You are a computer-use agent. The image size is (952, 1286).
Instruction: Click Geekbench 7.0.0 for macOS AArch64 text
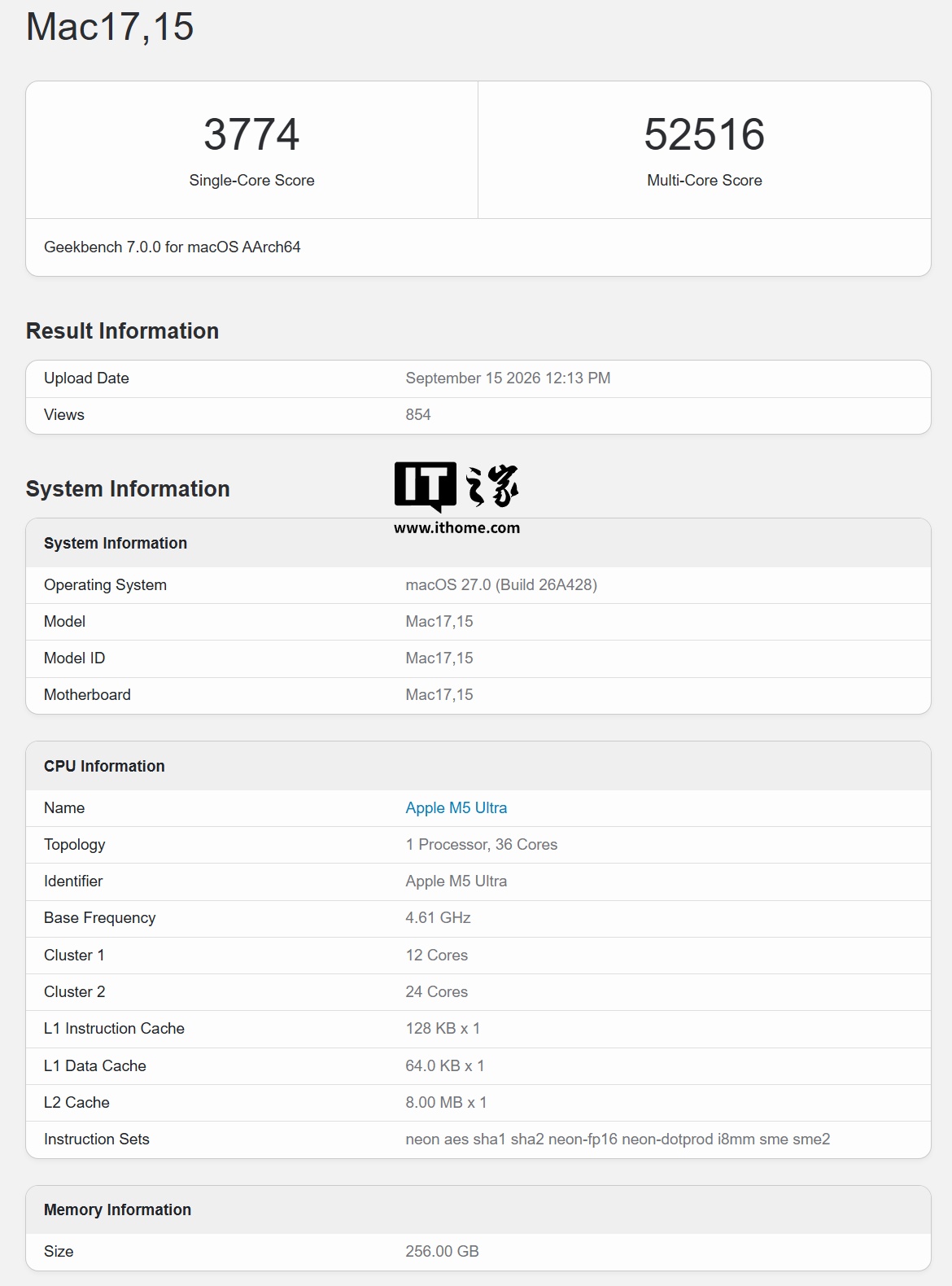click(172, 247)
